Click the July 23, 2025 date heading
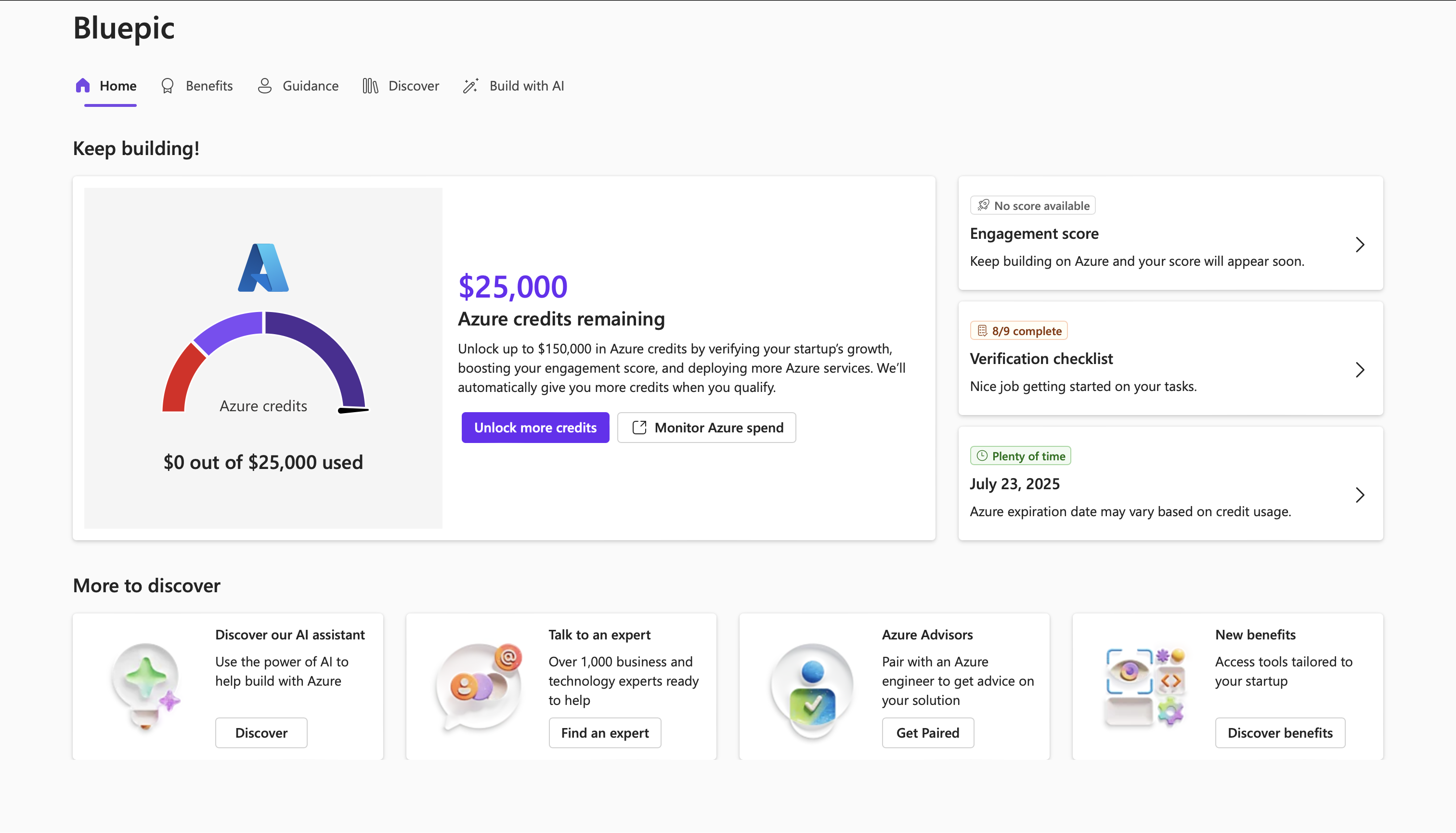Screen dimensions: 1456x833 (1015, 484)
